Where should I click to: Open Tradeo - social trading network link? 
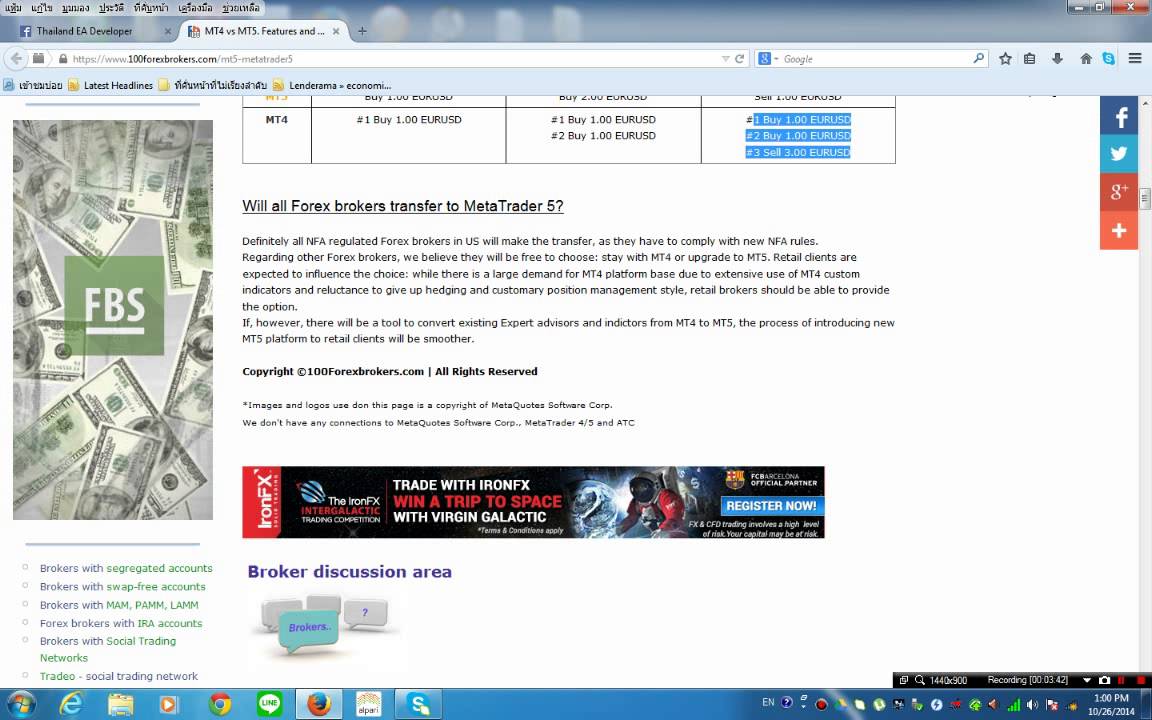pyautogui.click(x=118, y=676)
